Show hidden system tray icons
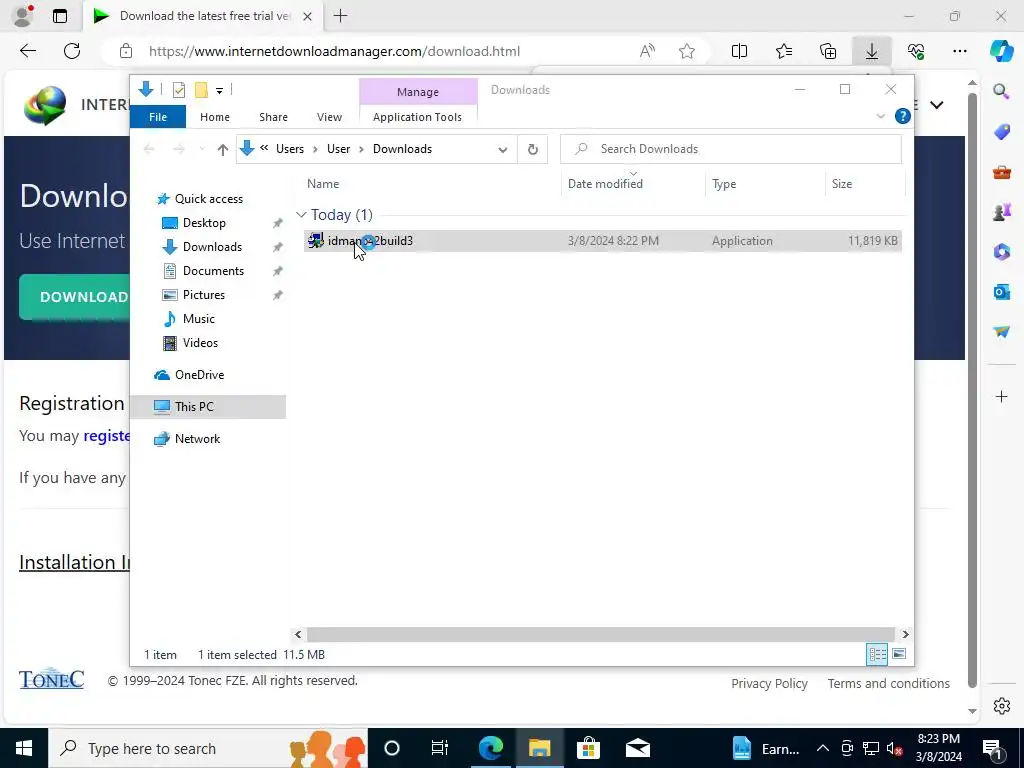 pyautogui.click(x=823, y=748)
